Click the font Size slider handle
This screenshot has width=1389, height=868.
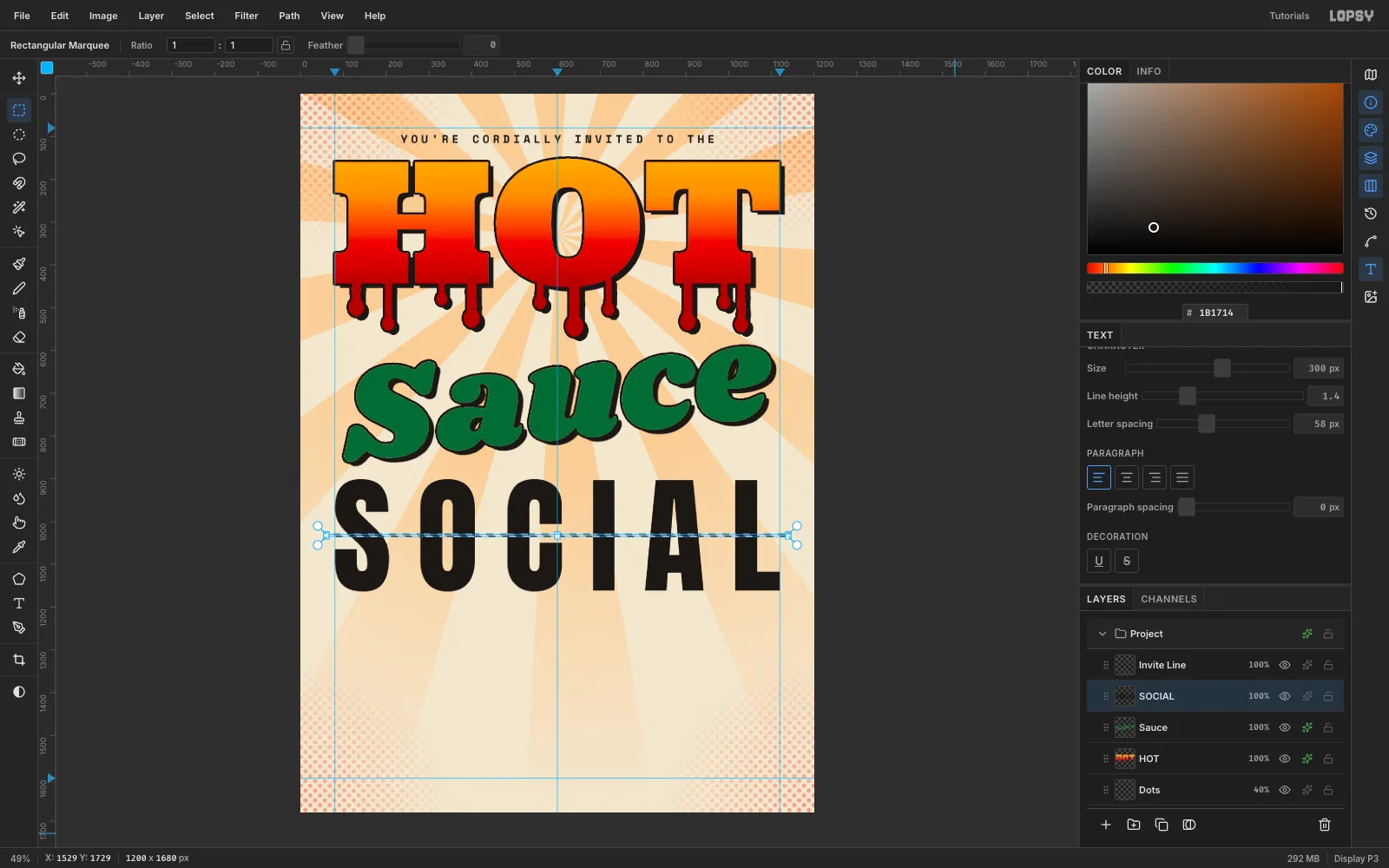click(x=1222, y=368)
